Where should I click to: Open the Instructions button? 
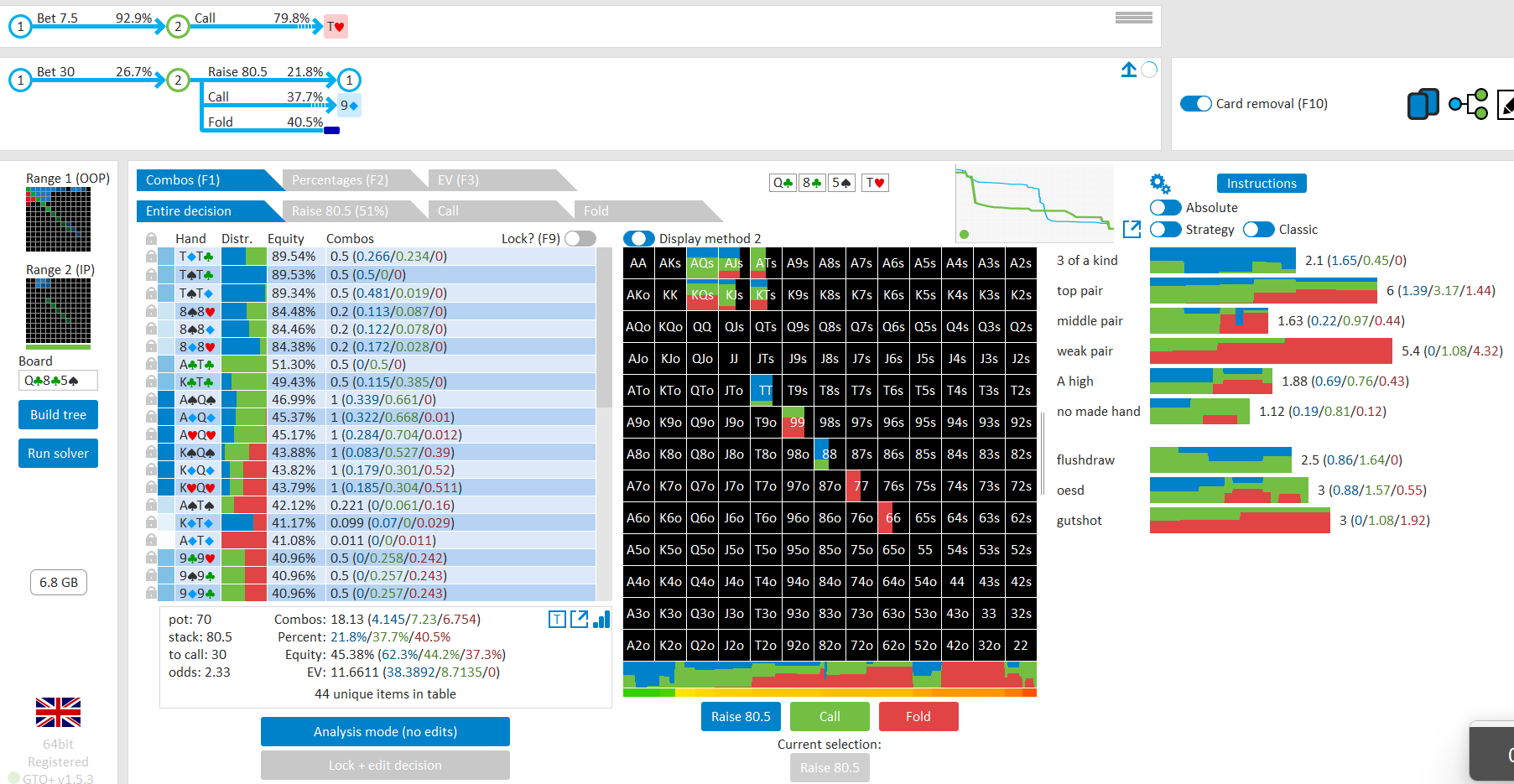point(1262,184)
